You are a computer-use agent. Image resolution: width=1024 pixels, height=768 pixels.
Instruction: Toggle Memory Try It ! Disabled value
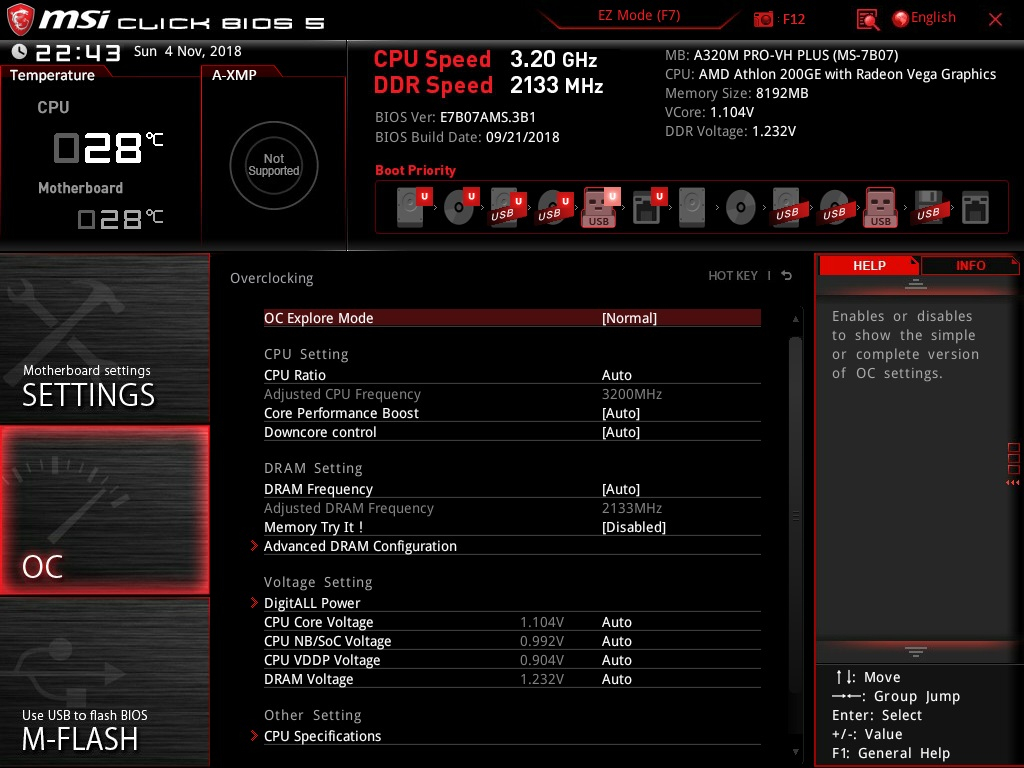click(633, 527)
